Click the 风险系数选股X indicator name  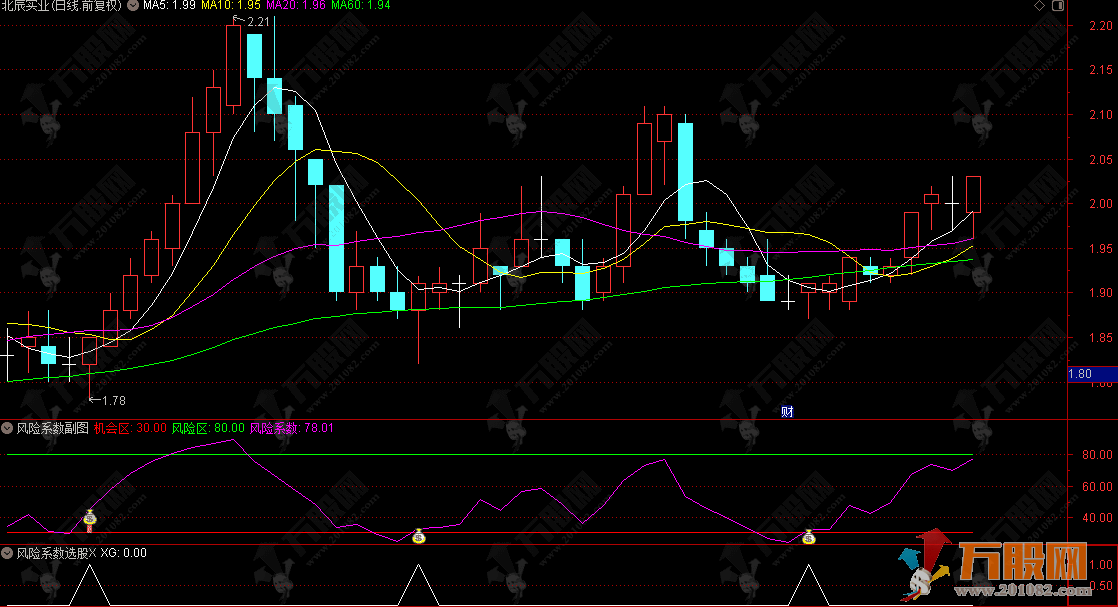(x=58, y=552)
